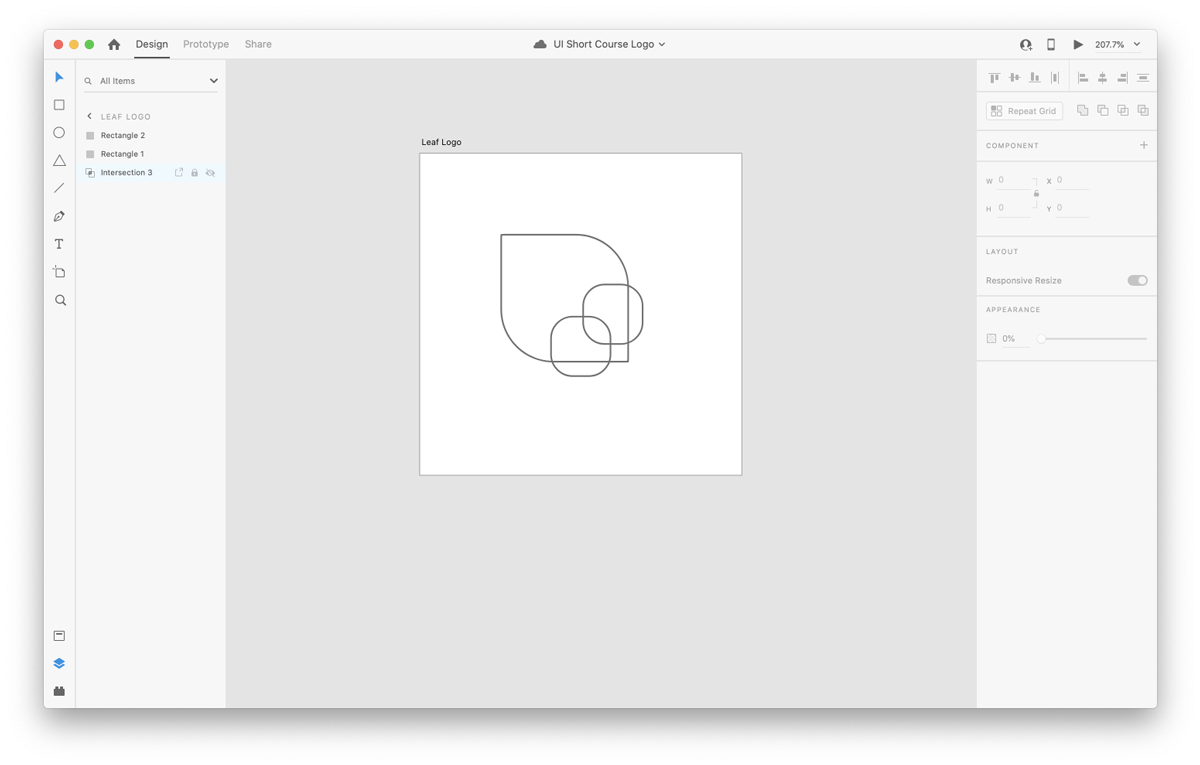Click Distribute Vertically icon

click(1143, 77)
